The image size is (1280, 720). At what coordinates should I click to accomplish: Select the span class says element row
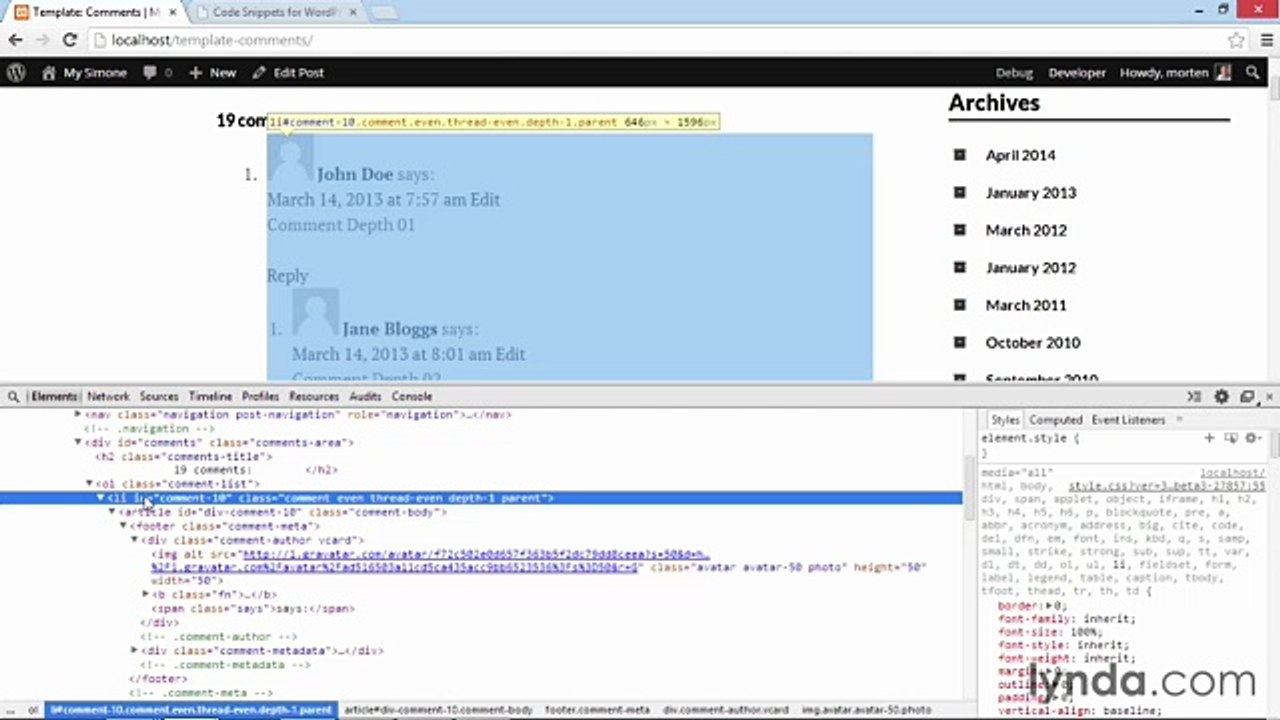click(x=253, y=608)
